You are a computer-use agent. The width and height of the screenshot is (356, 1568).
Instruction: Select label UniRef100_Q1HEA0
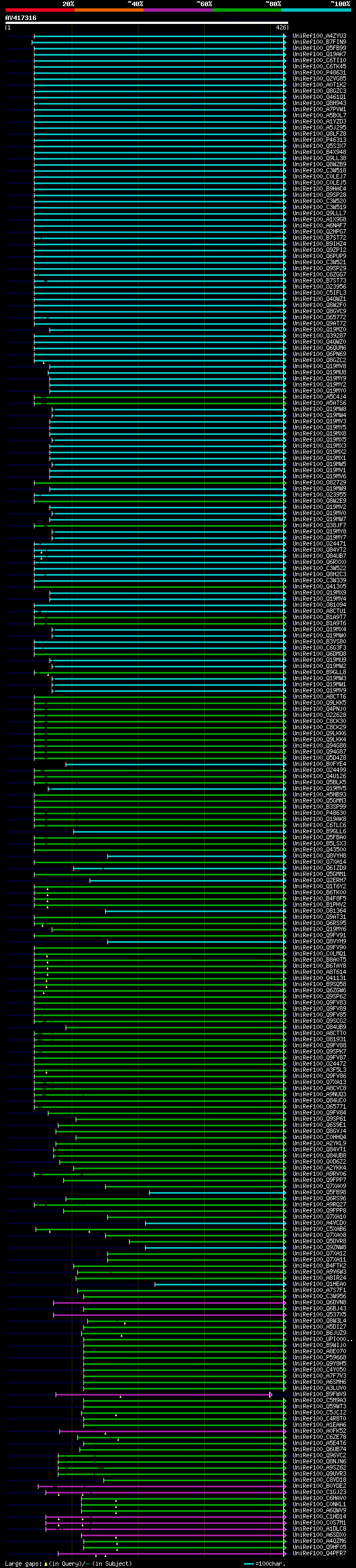[x=319, y=1284]
